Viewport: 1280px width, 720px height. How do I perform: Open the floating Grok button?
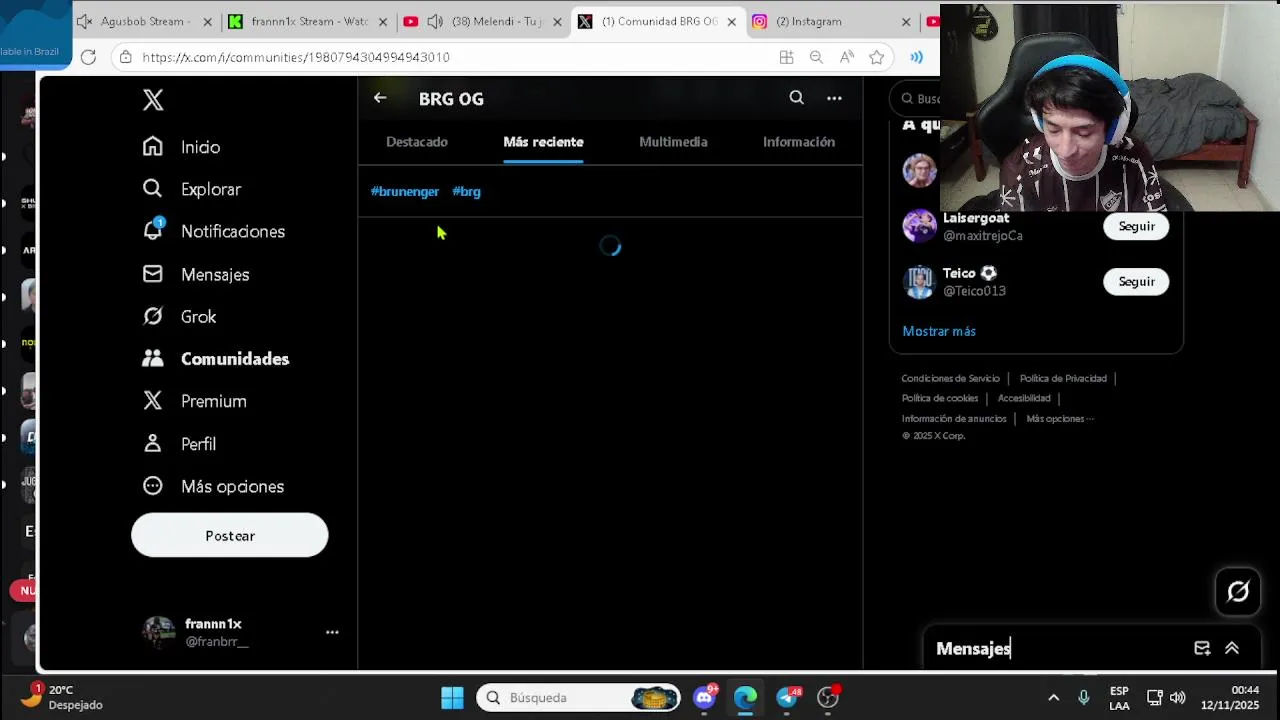[1238, 592]
